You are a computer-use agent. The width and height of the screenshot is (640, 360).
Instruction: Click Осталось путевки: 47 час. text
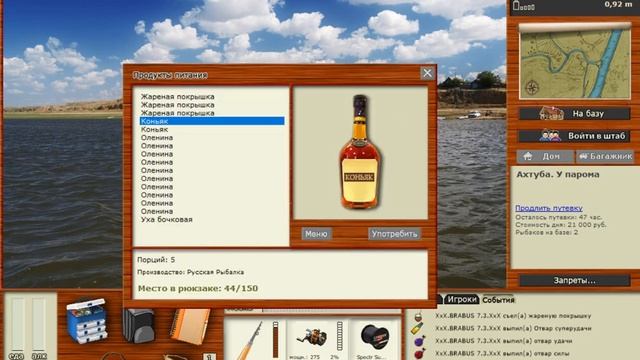point(558,218)
